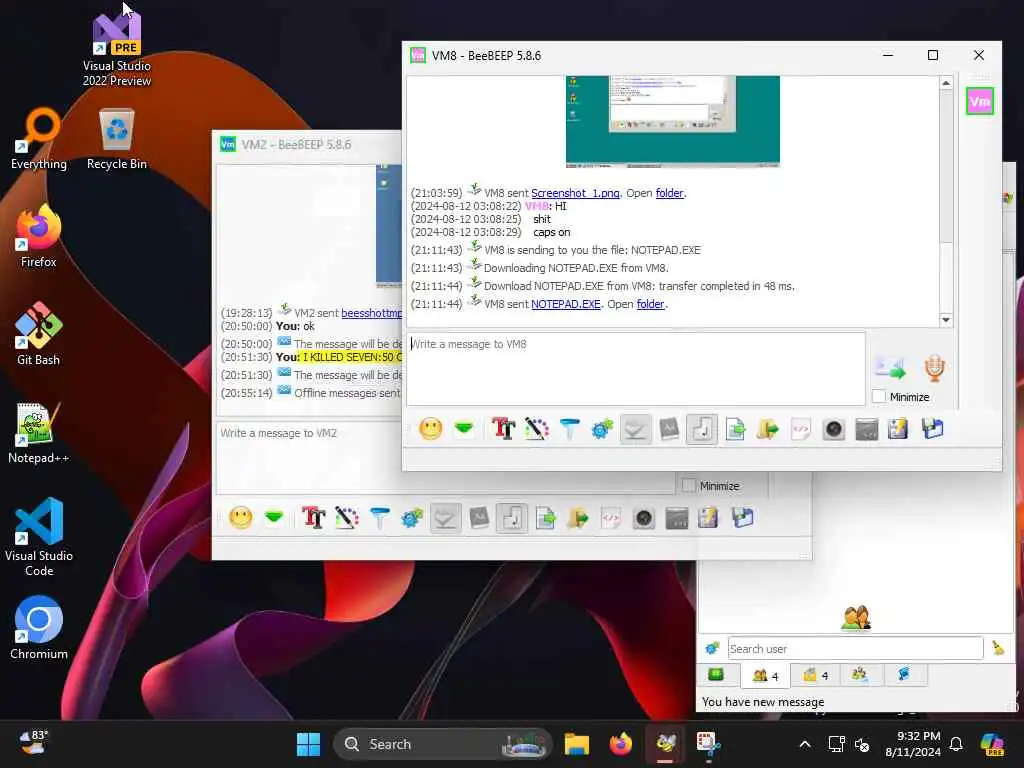Click the camera screenshot icon in VM8 toolbar

point(834,429)
